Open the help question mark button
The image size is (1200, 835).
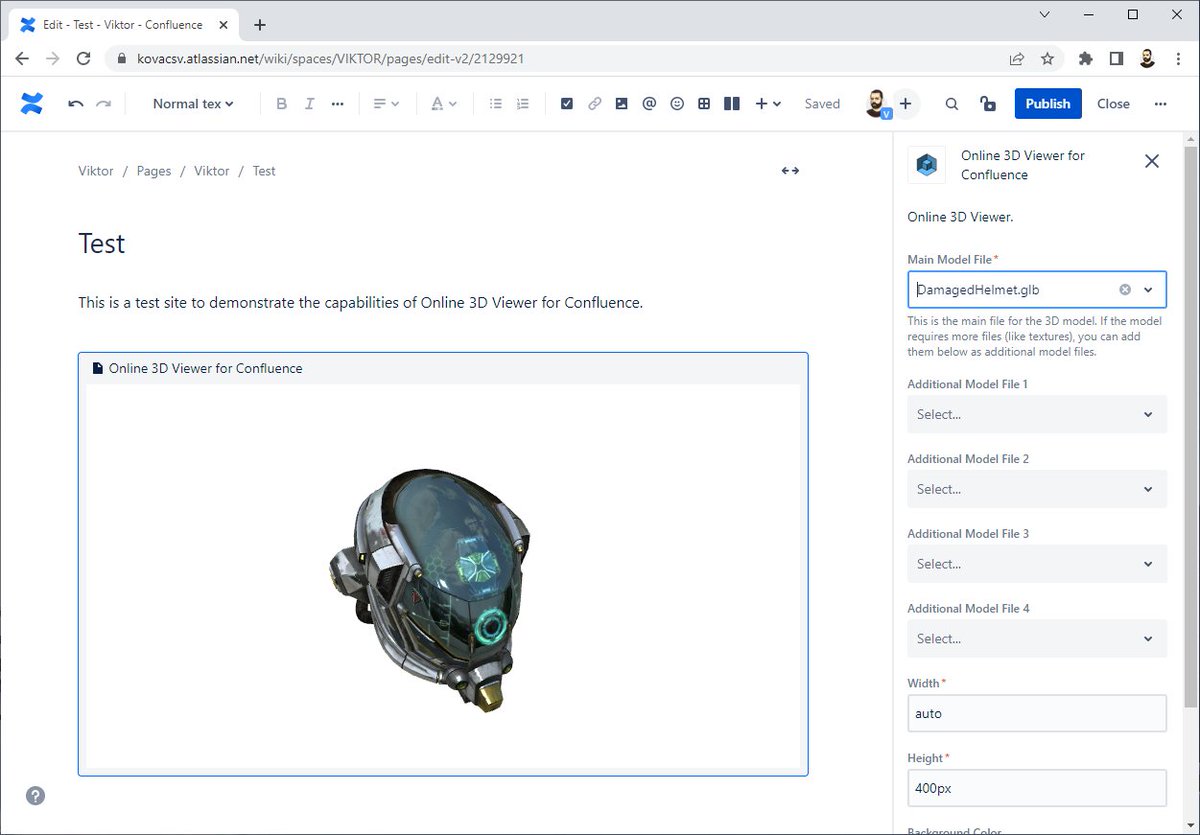[x=35, y=796]
